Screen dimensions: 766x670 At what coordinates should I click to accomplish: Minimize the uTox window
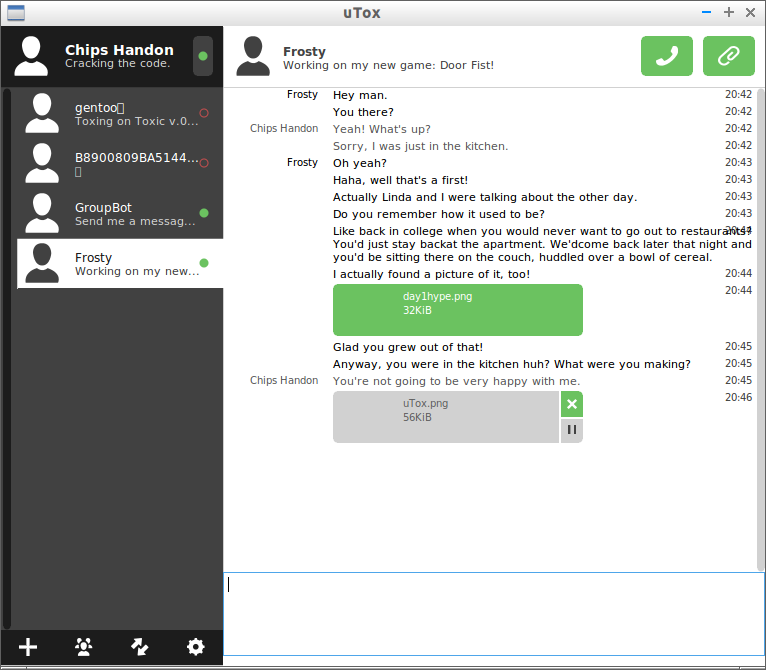[706, 12]
